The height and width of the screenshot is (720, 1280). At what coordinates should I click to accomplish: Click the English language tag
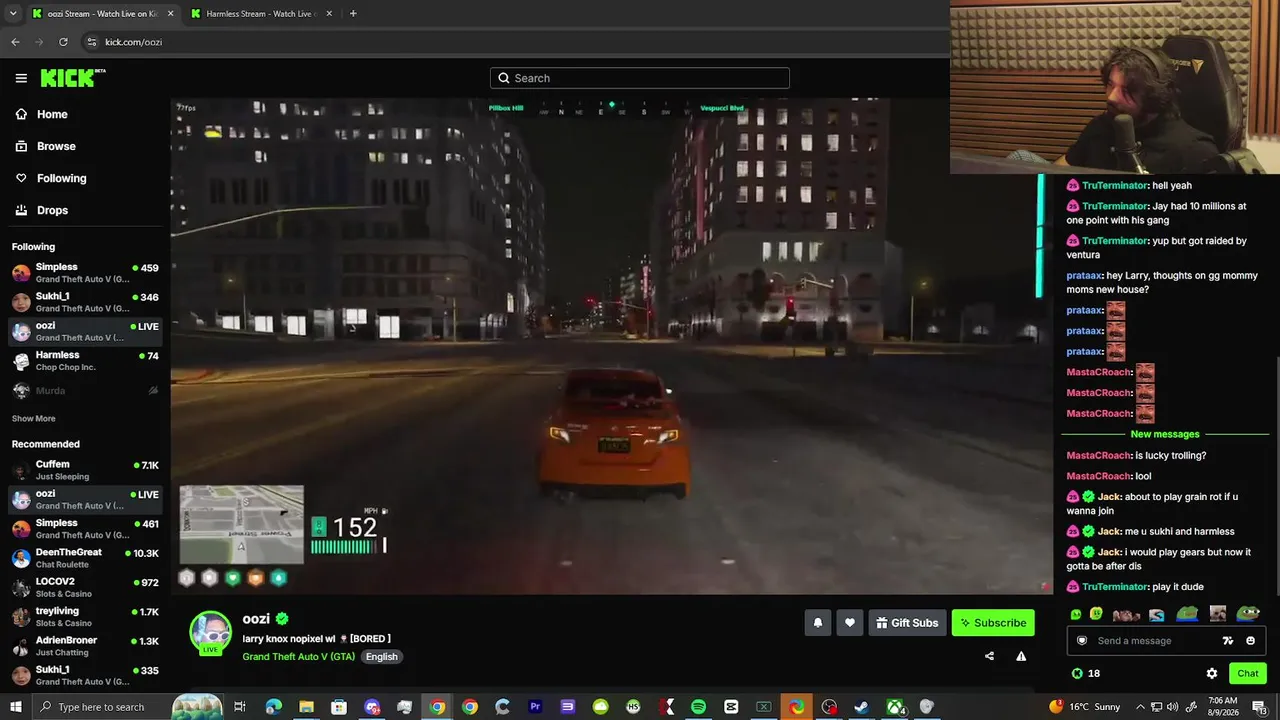pyautogui.click(x=381, y=657)
